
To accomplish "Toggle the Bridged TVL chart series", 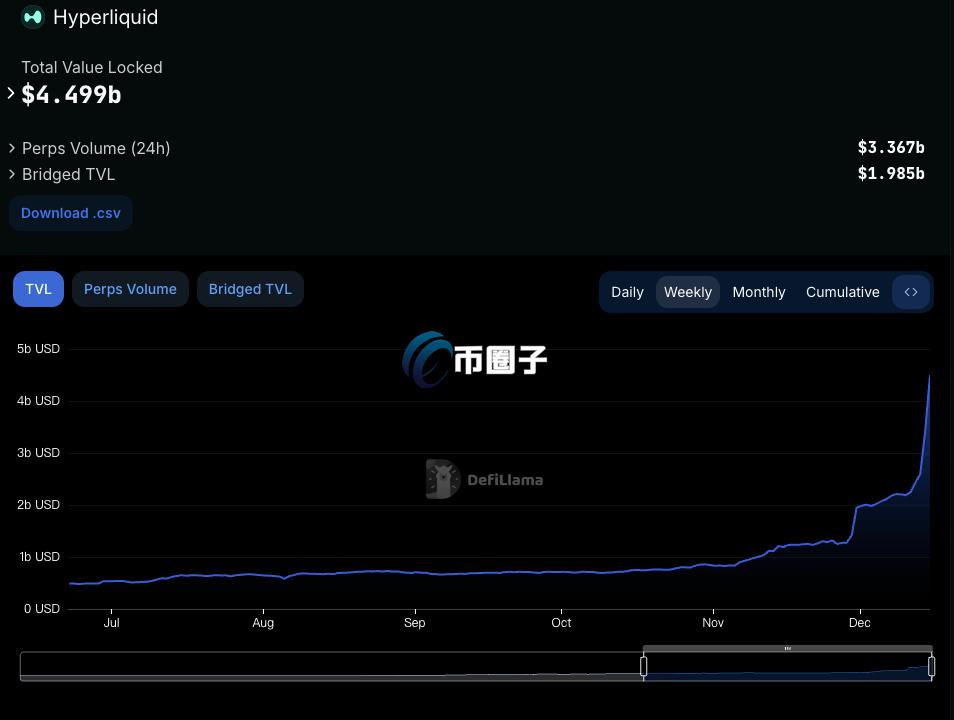I will pos(250,289).
